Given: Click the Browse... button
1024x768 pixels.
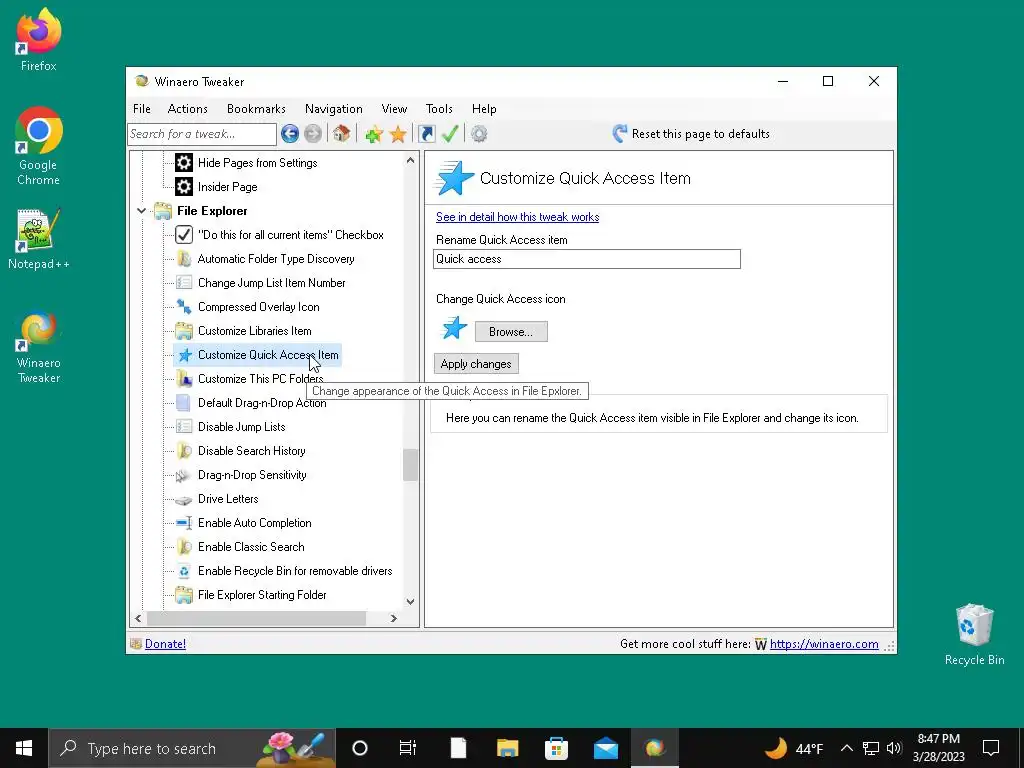Looking at the screenshot, I should pyautogui.click(x=511, y=332).
